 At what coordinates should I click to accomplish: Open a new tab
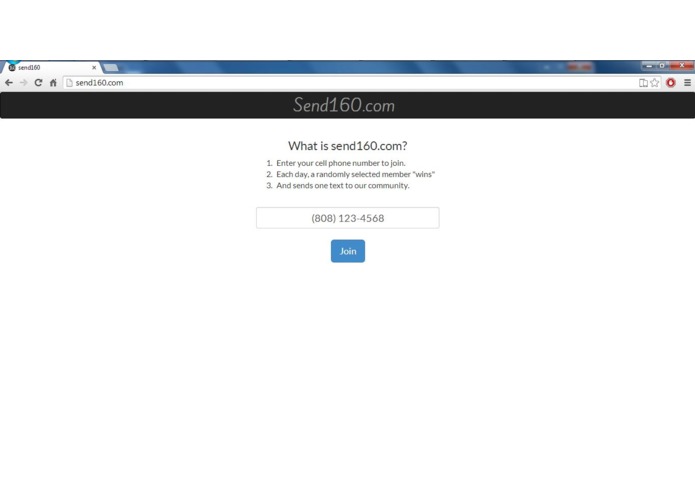111,68
